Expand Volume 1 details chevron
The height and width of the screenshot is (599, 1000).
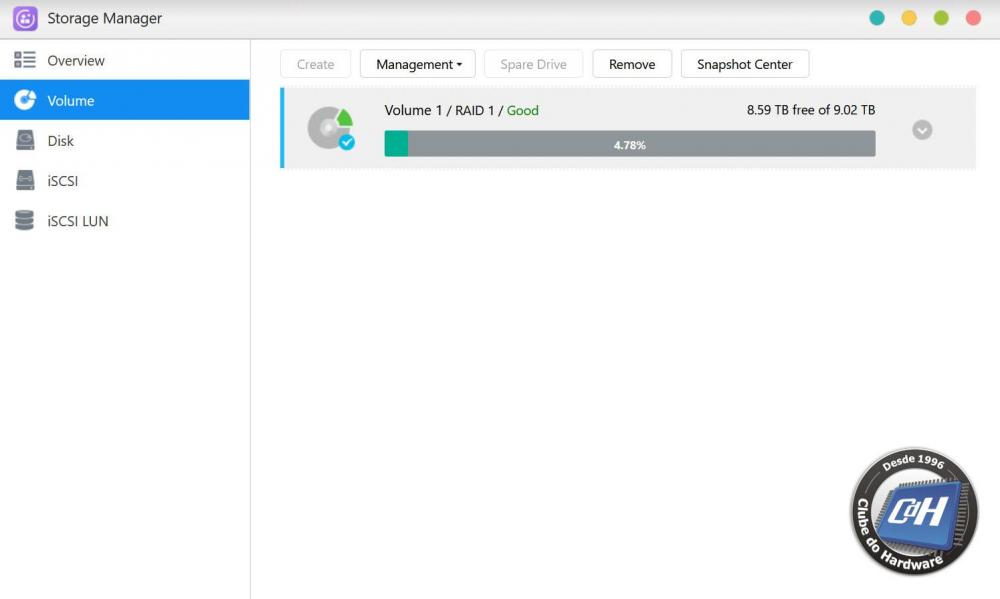pyautogui.click(x=922, y=130)
